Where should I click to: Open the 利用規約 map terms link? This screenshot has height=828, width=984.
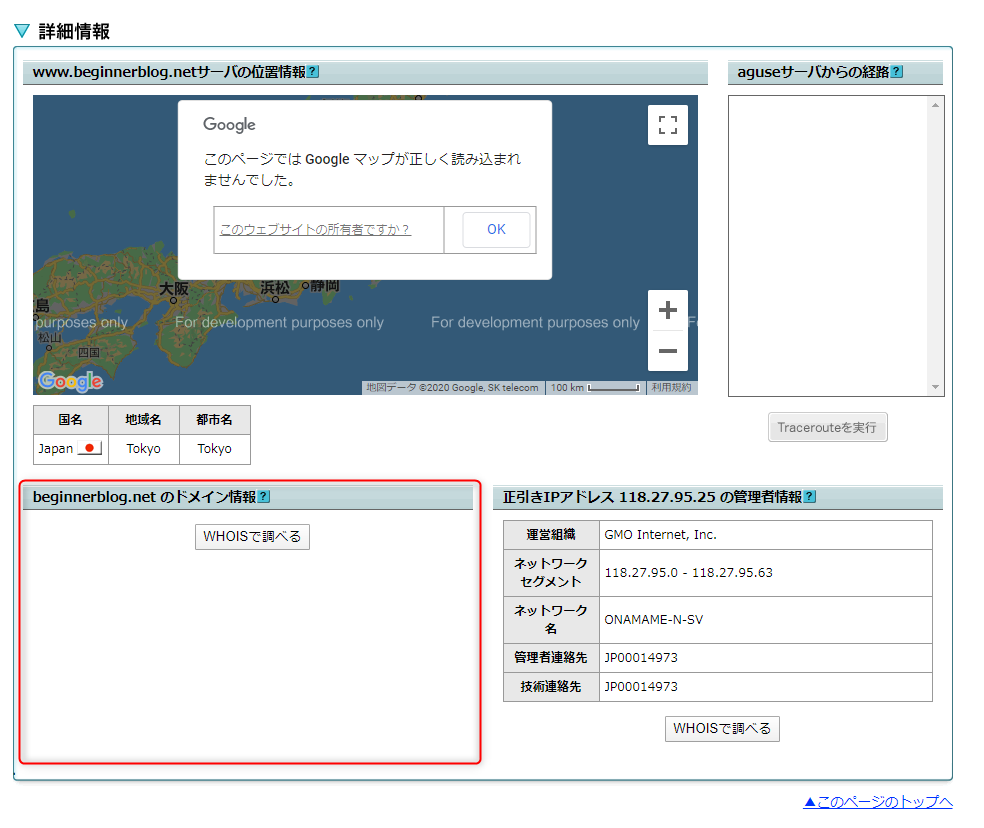(671, 387)
